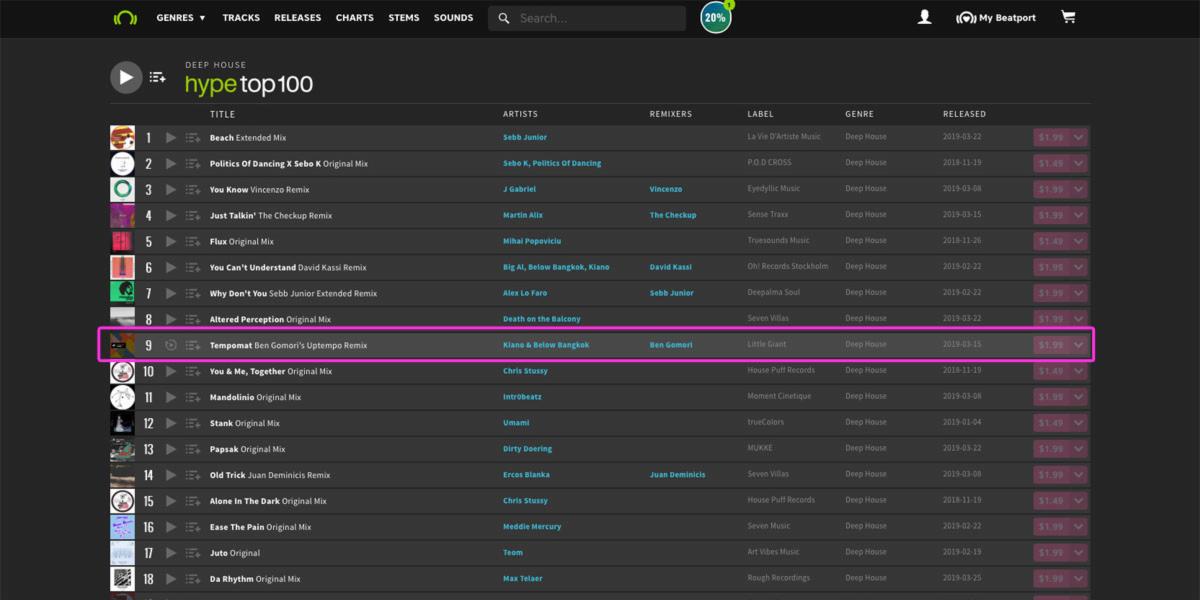Open the shopping cart icon
This screenshot has height=600, width=1200.
1068,17
